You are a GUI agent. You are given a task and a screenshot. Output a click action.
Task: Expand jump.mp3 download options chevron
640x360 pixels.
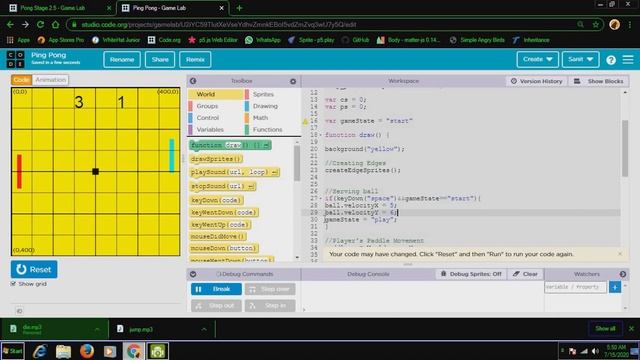pyautogui.click(x=204, y=329)
